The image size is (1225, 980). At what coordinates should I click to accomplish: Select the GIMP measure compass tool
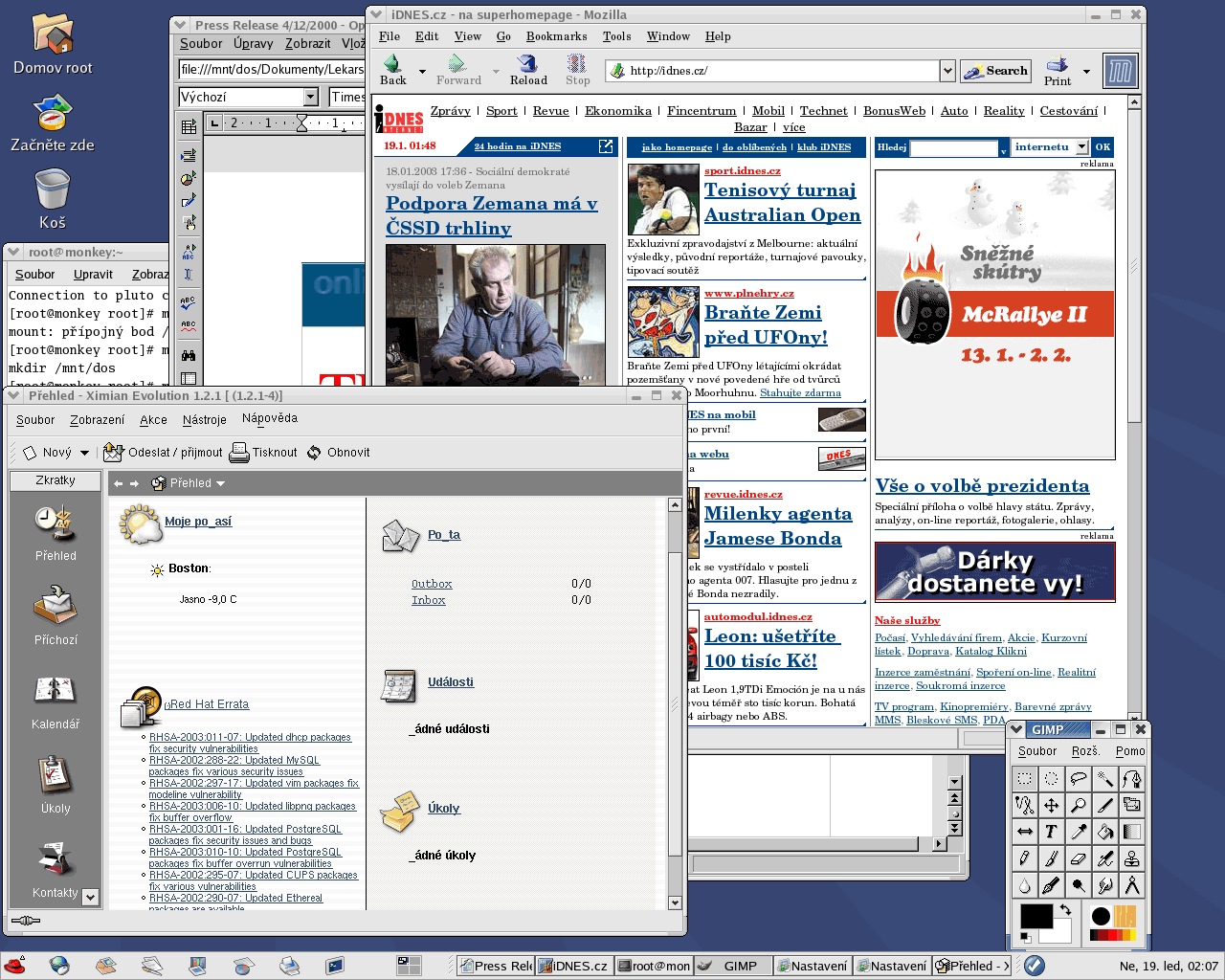point(1132,885)
